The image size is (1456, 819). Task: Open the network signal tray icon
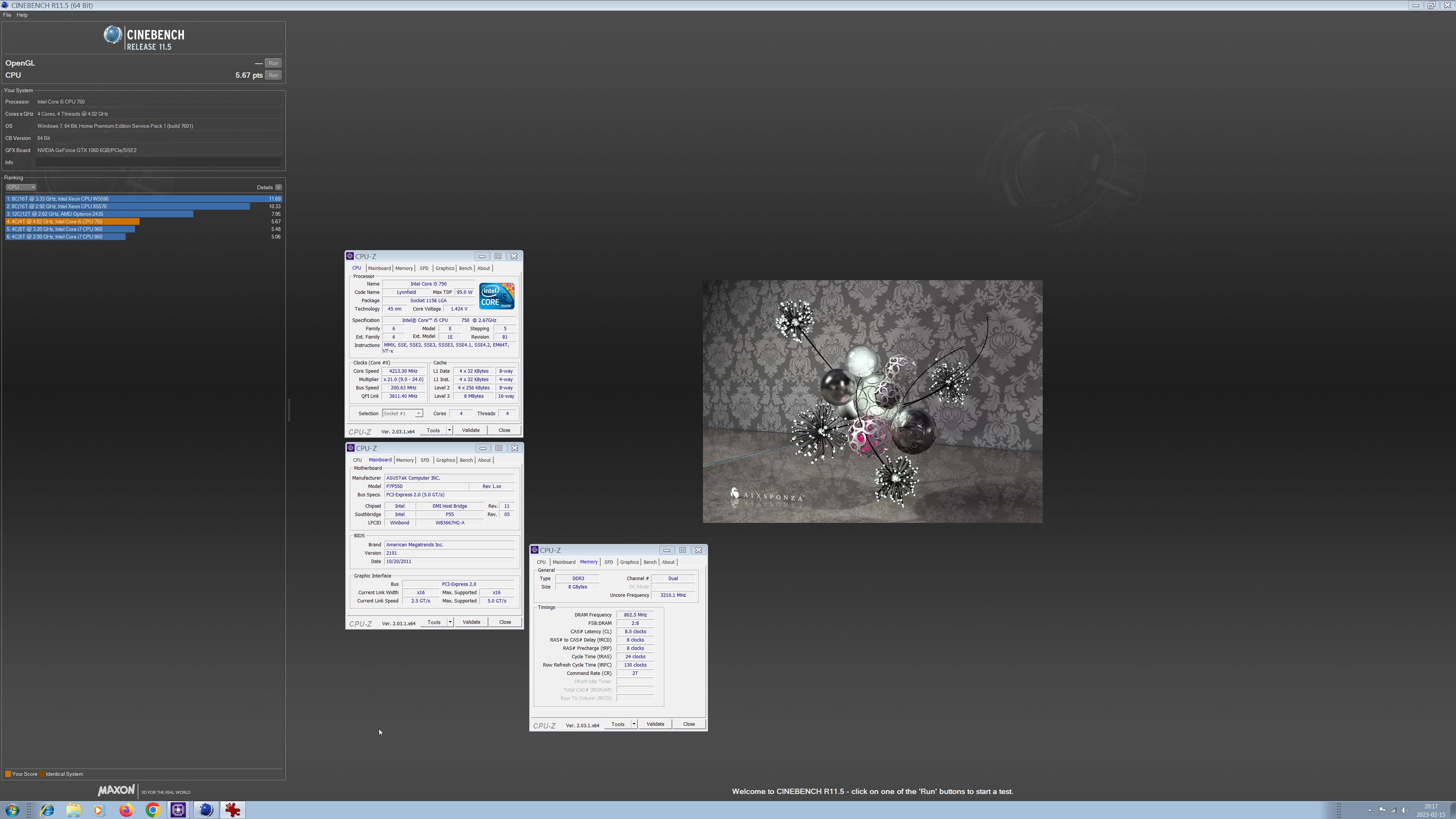pyautogui.click(x=1393, y=810)
